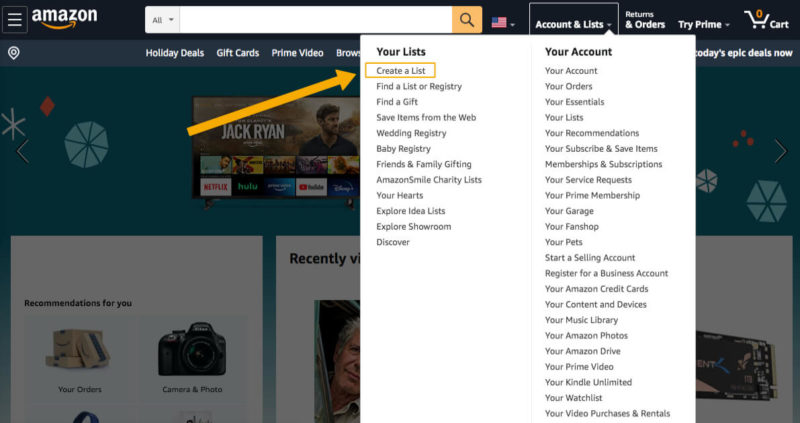This screenshot has width=800, height=423.
Task: Open the All search category dropdown
Action: [163, 20]
